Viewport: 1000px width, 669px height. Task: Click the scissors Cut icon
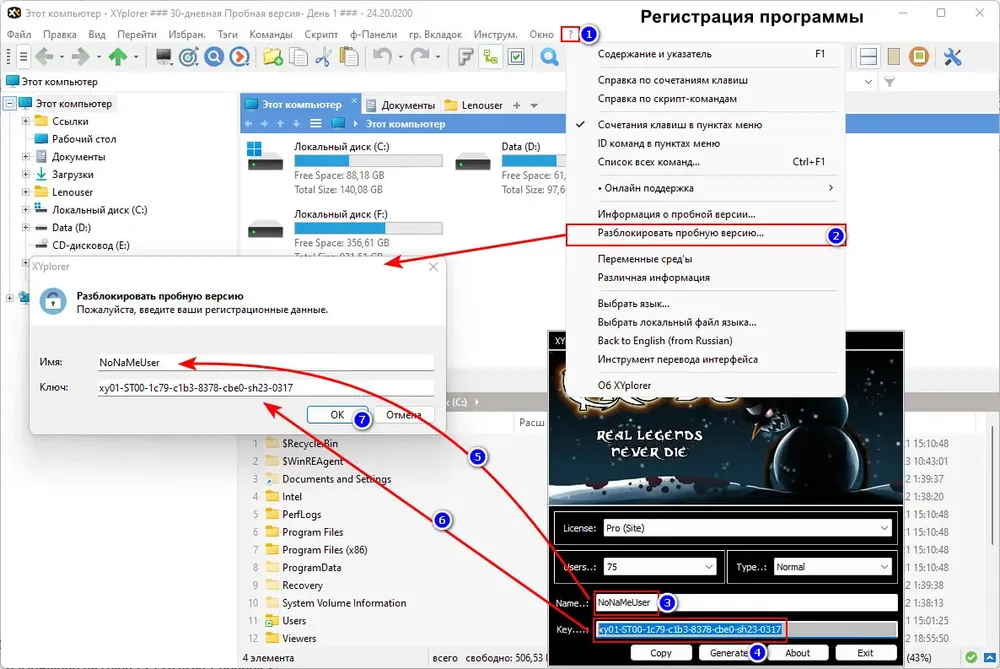point(322,57)
